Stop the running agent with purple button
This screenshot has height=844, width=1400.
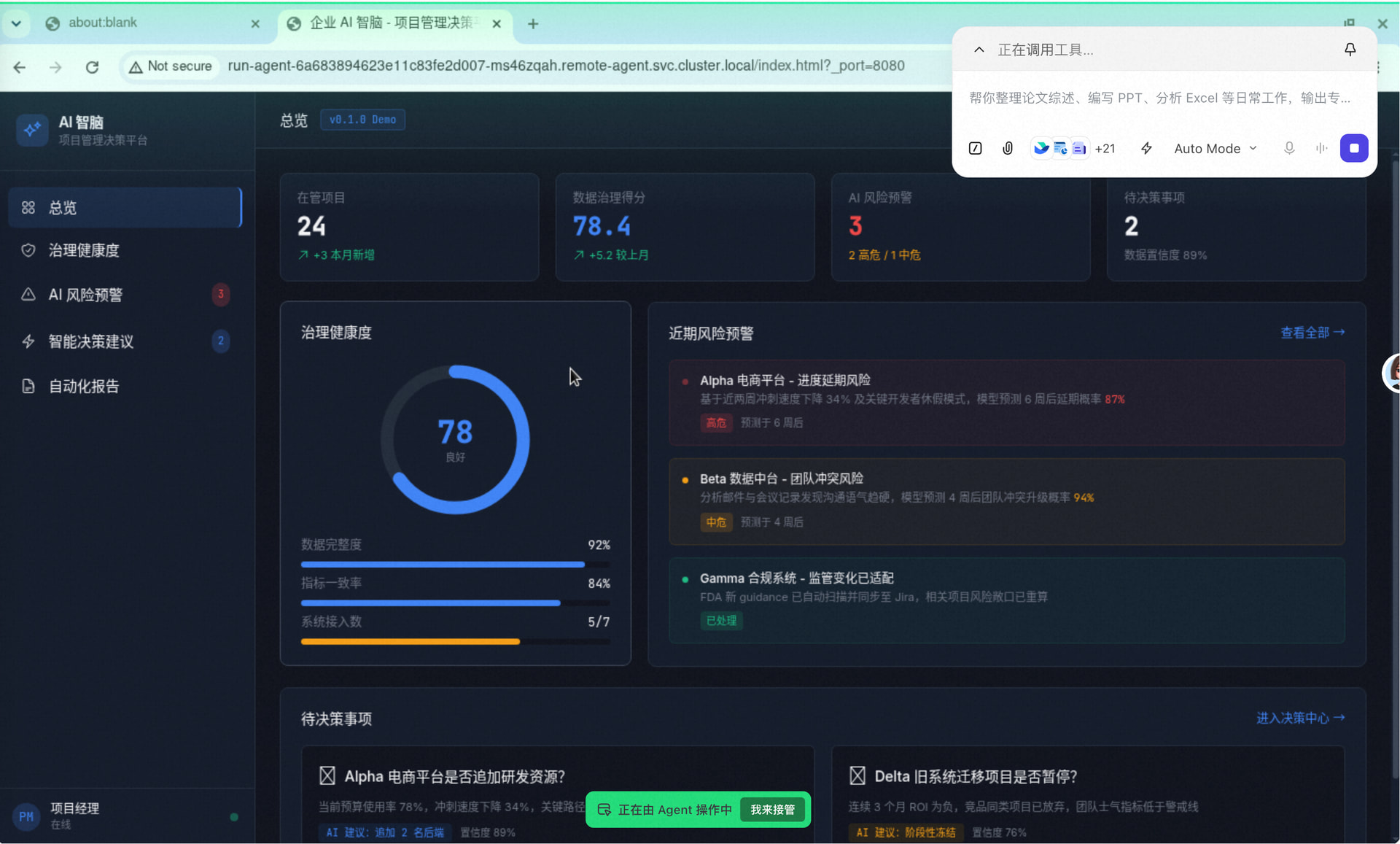(x=1354, y=148)
